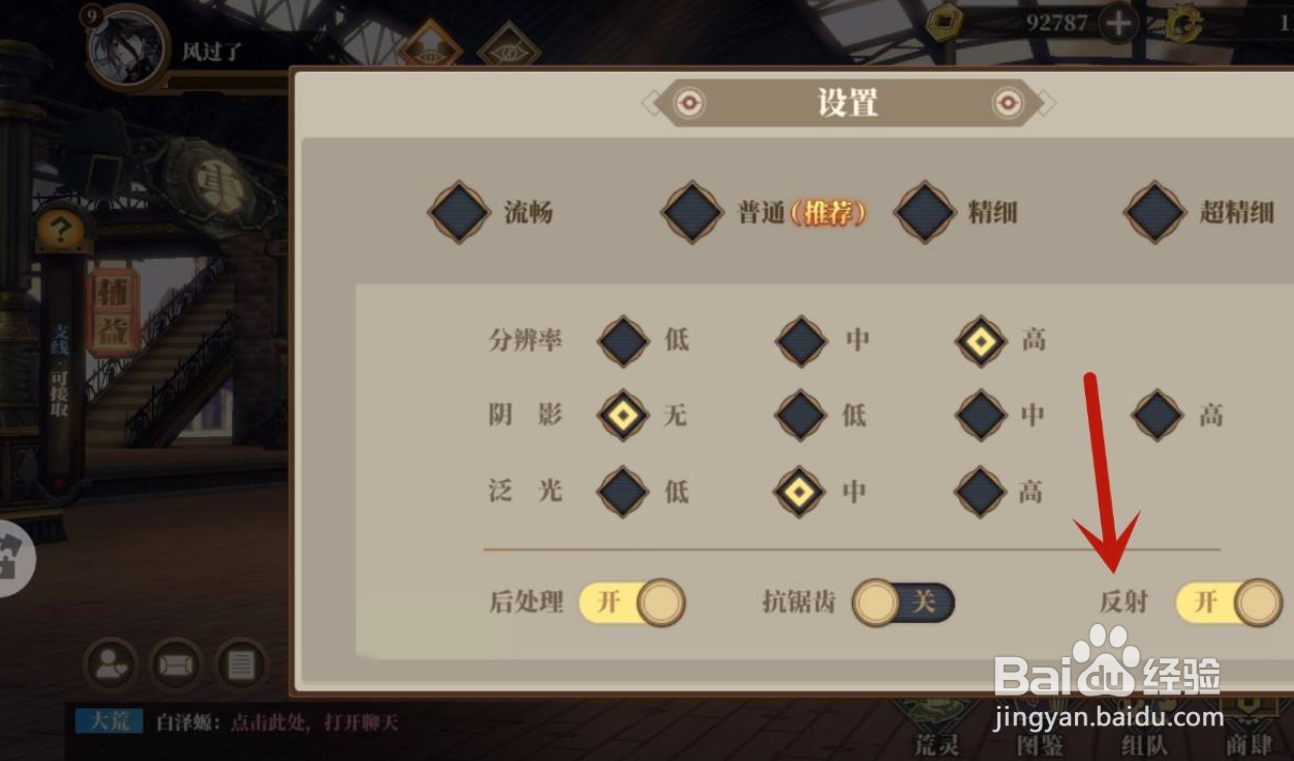Click the player avatar portrait
The width and height of the screenshot is (1294, 761).
coord(125,46)
